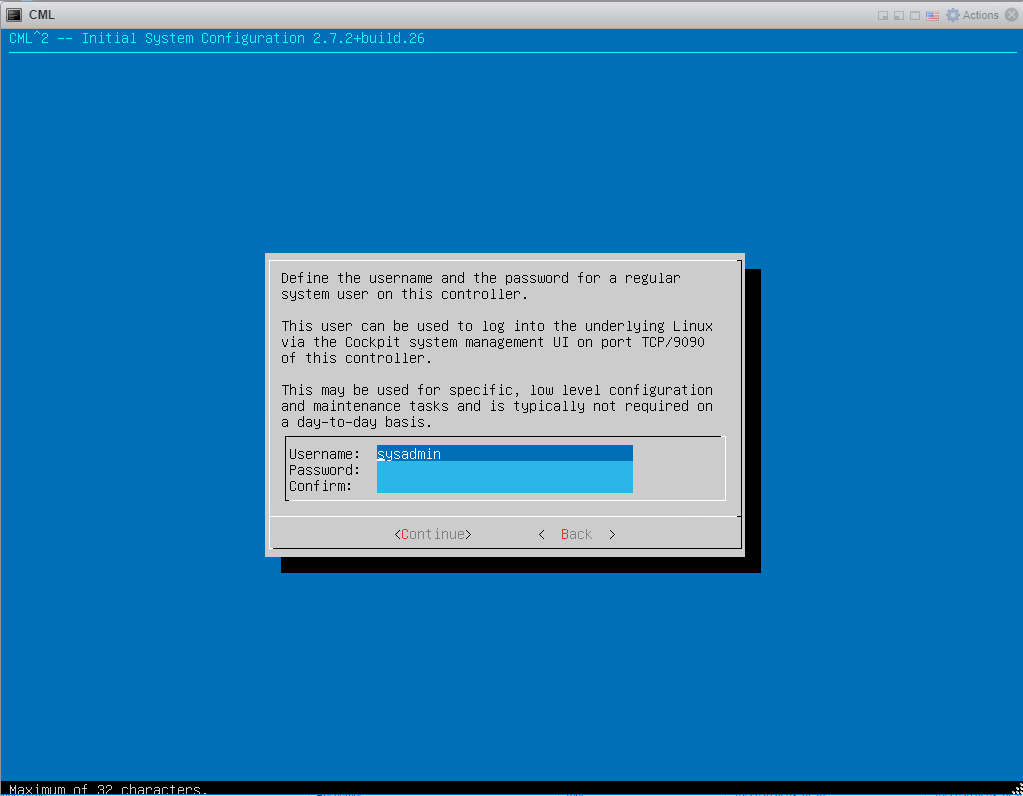The width and height of the screenshot is (1023, 796).
Task: Click the Password label
Action: click(x=324, y=470)
